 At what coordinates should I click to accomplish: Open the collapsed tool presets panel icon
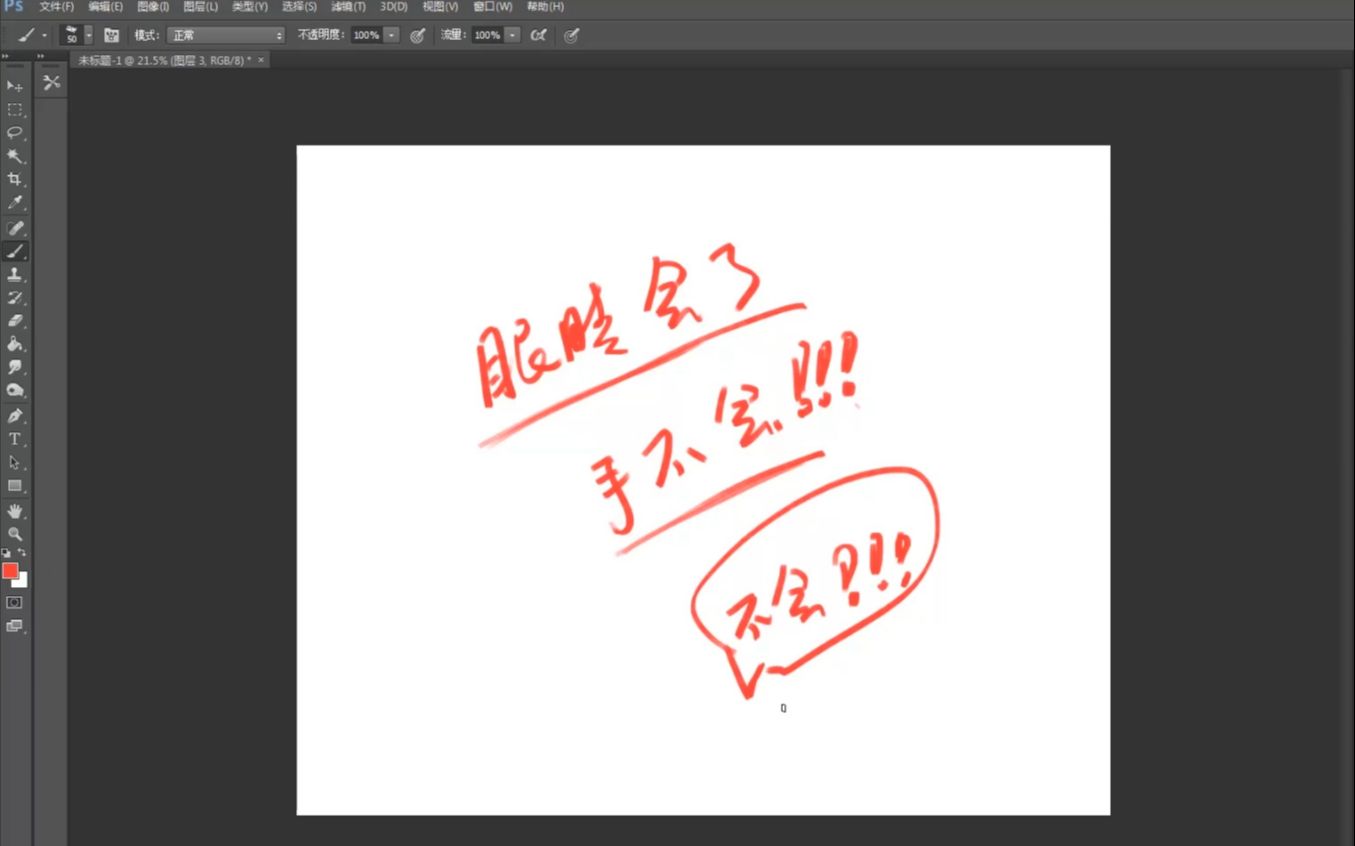point(52,82)
